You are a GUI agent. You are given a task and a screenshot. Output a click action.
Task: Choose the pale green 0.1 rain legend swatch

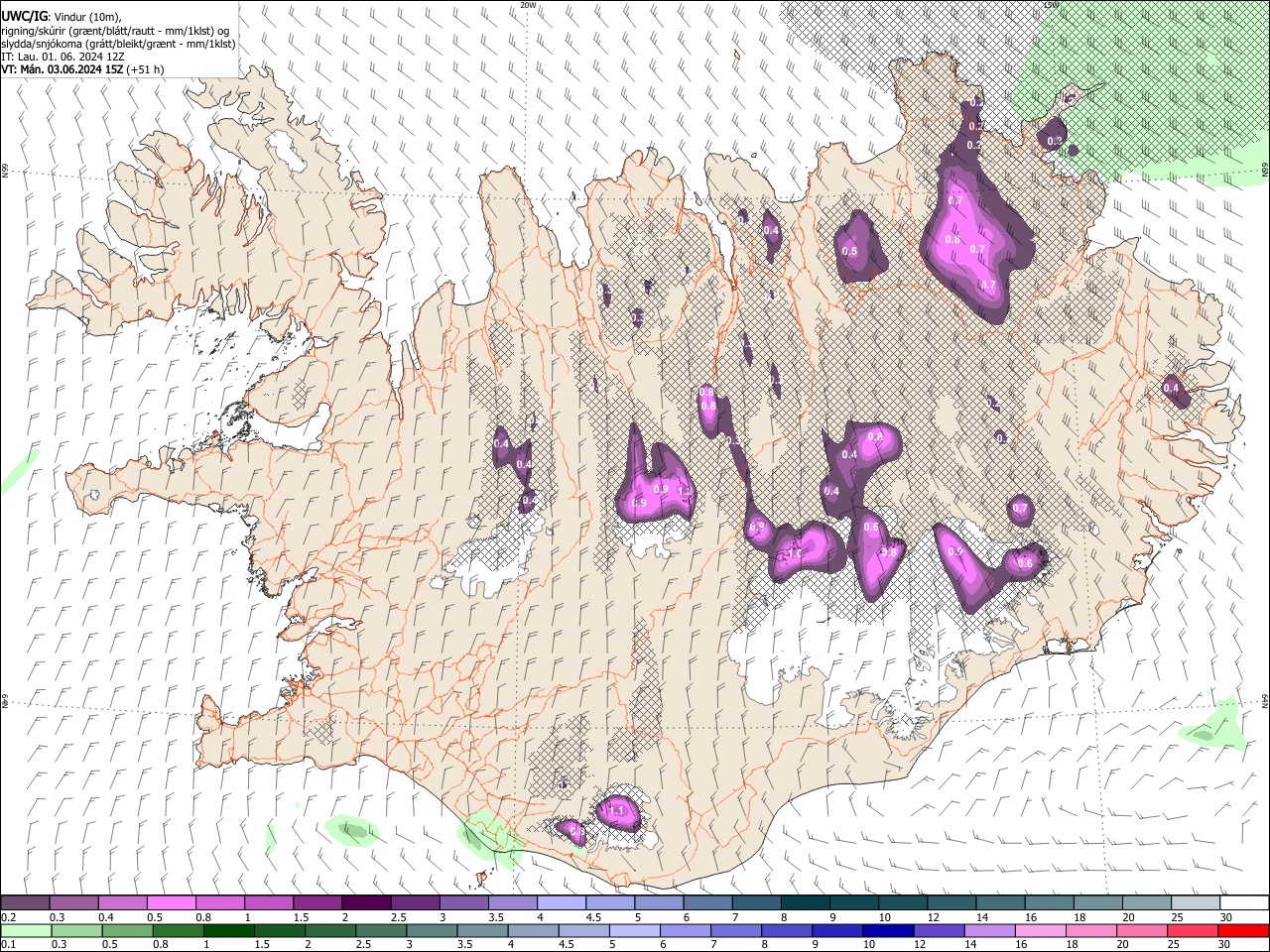26,930
